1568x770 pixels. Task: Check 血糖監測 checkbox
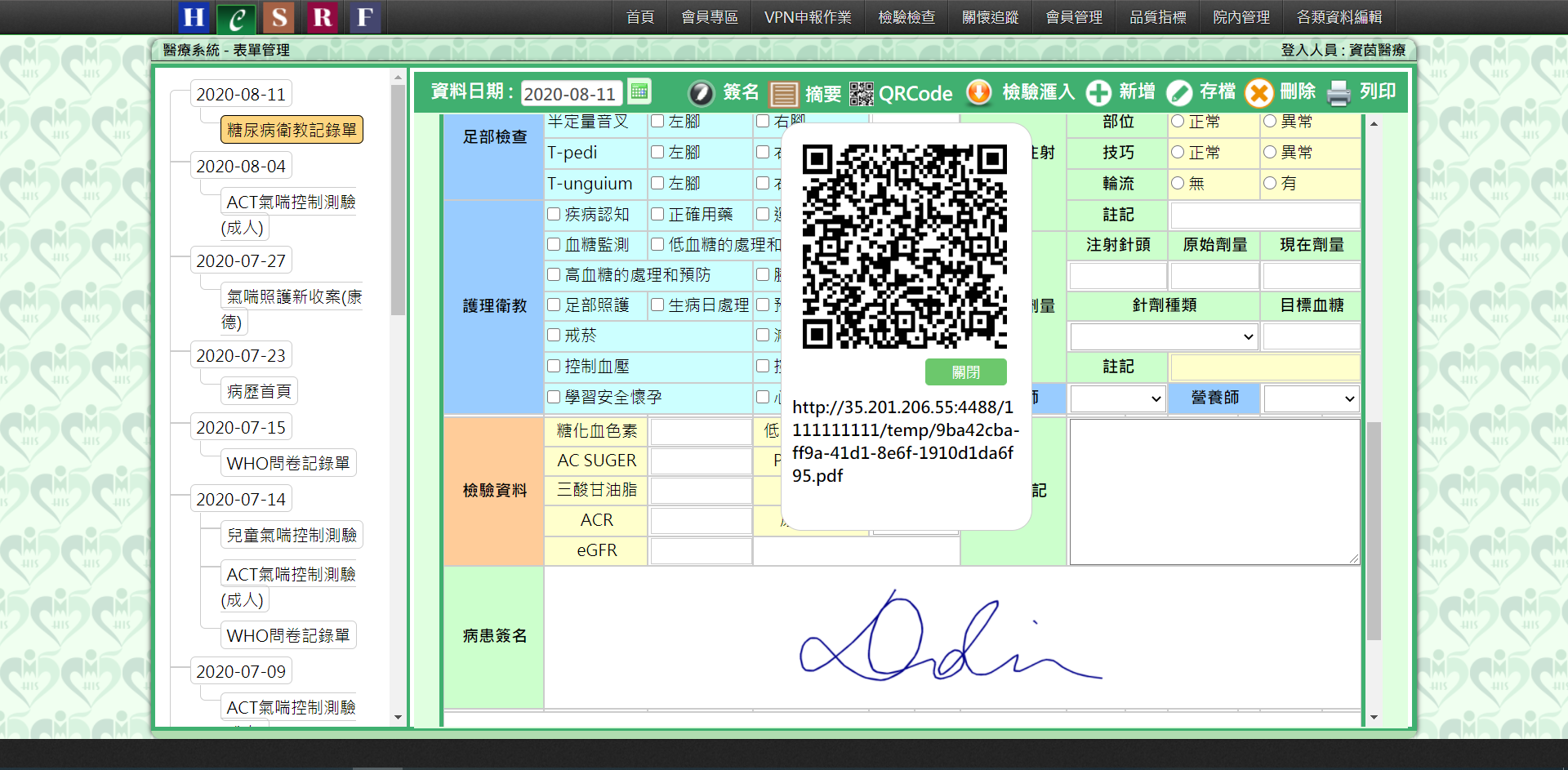tap(554, 244)
